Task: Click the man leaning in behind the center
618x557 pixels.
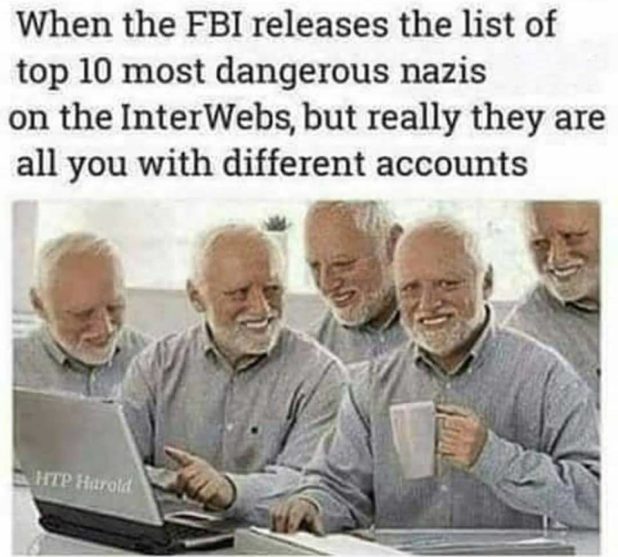Action: (347, 268)
